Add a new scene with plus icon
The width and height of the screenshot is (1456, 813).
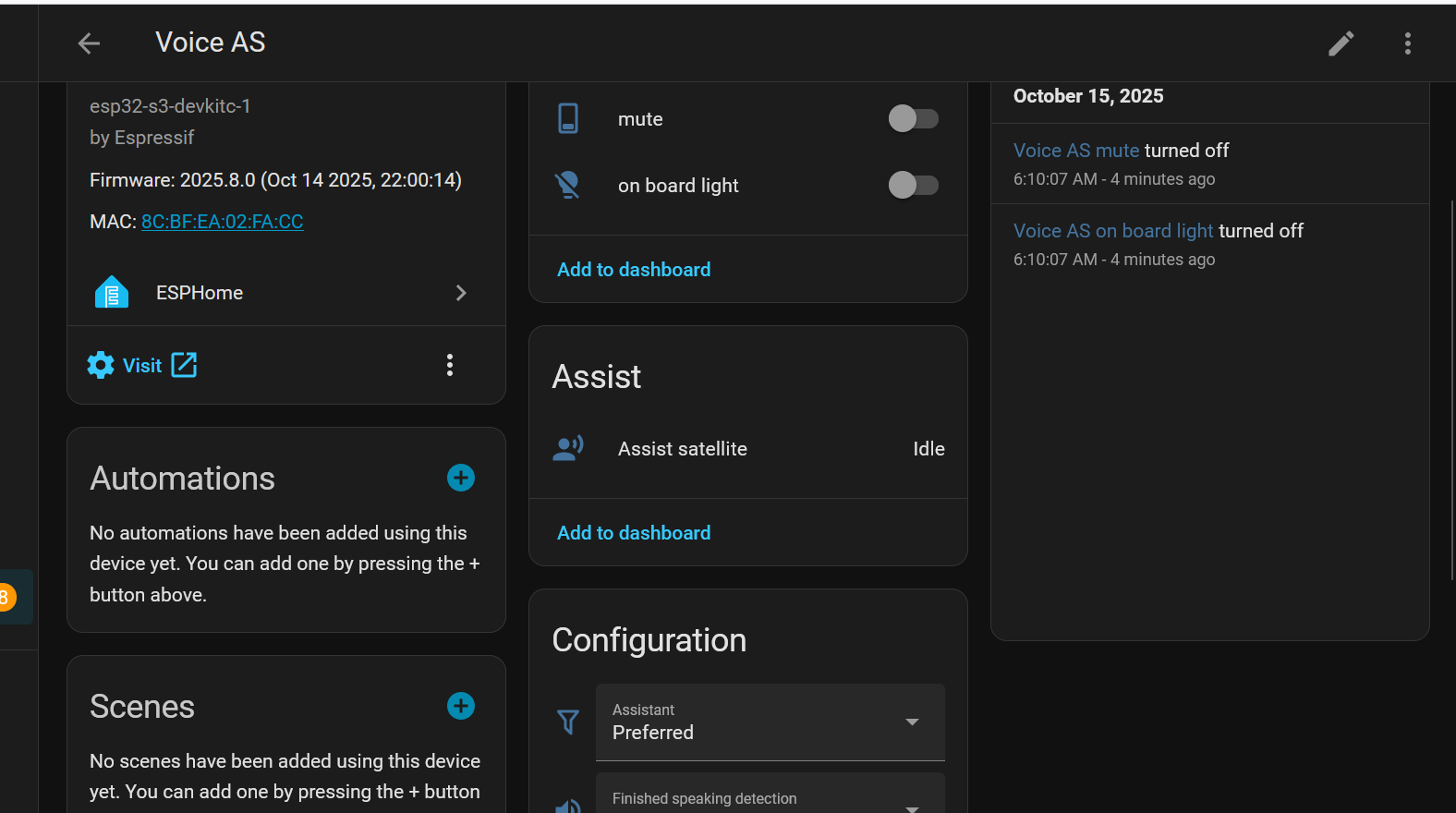[x=460, y=706]
